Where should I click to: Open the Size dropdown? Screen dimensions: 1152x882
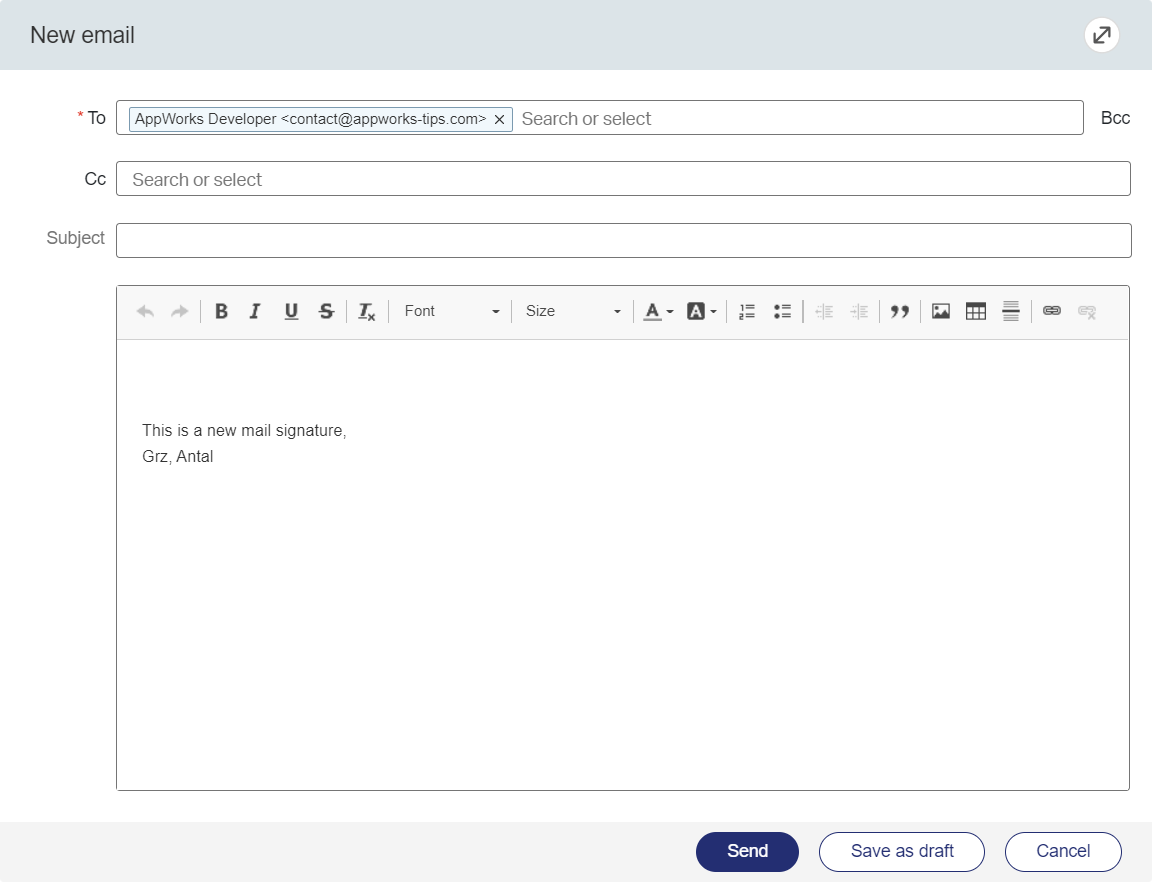coord(573,311)
